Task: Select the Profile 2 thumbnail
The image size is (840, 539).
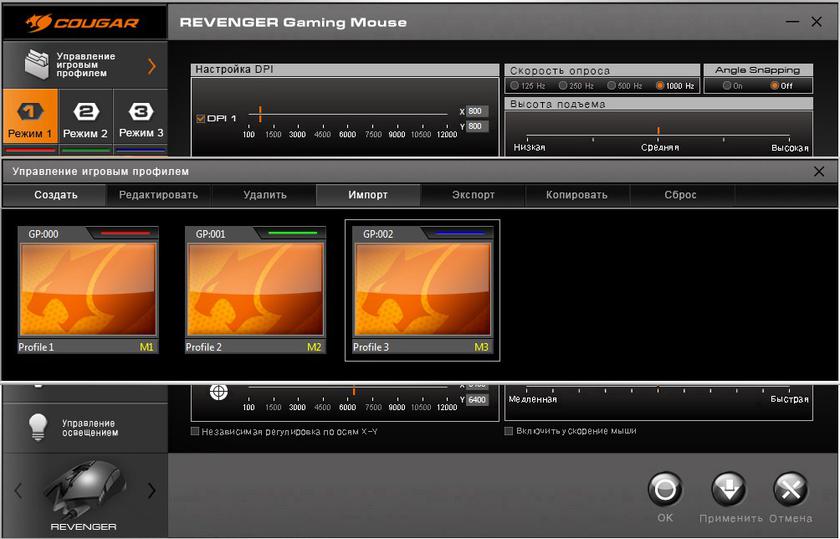Action: [x=256, y=291]
